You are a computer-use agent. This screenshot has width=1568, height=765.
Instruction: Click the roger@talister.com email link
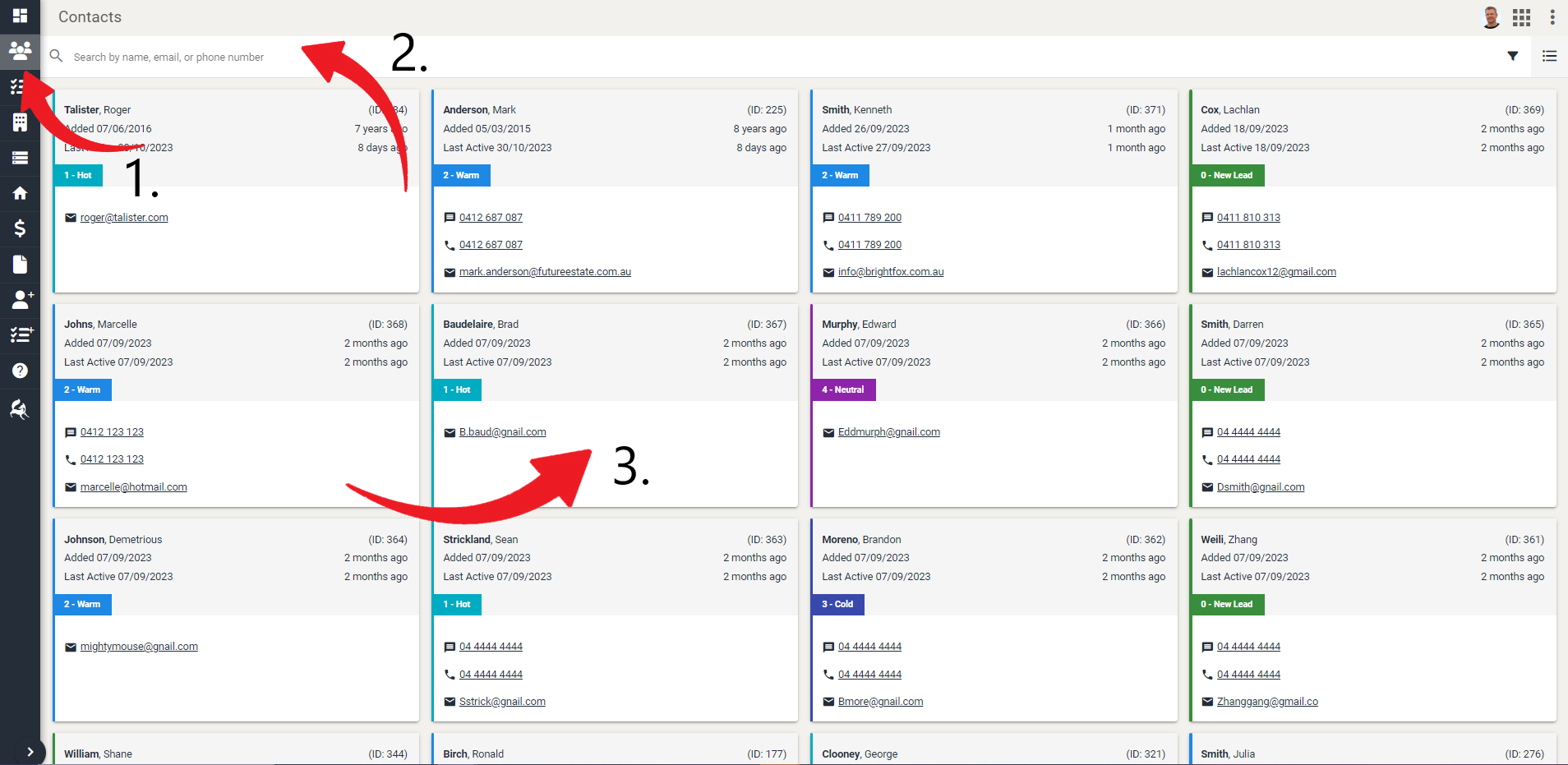[124, 218]
